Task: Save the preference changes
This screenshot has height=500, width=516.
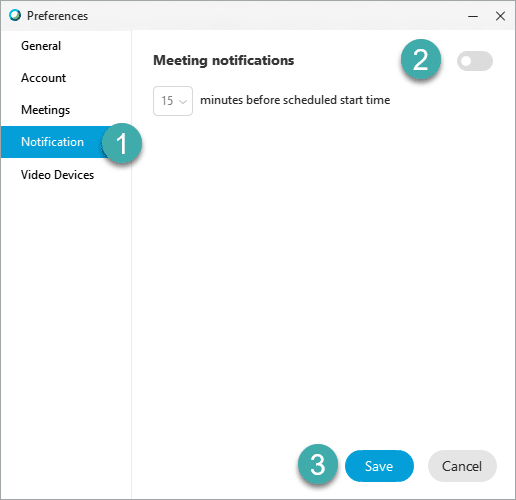Action: pyautogui.click(x=379, y=466)
